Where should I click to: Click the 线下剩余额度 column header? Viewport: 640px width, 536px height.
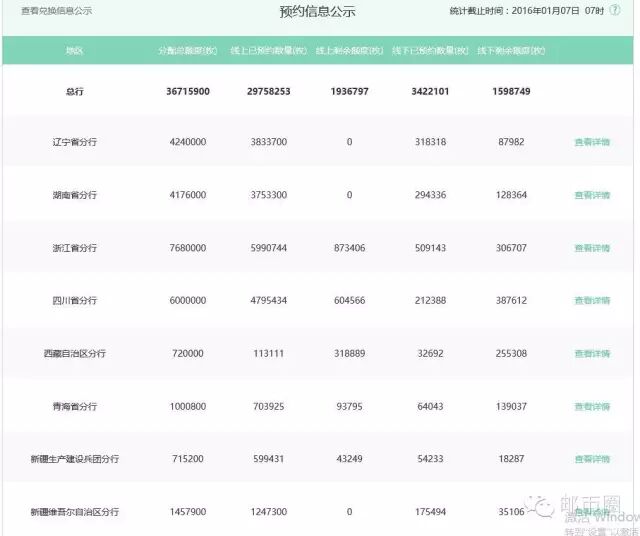click(x=511, y=51)
